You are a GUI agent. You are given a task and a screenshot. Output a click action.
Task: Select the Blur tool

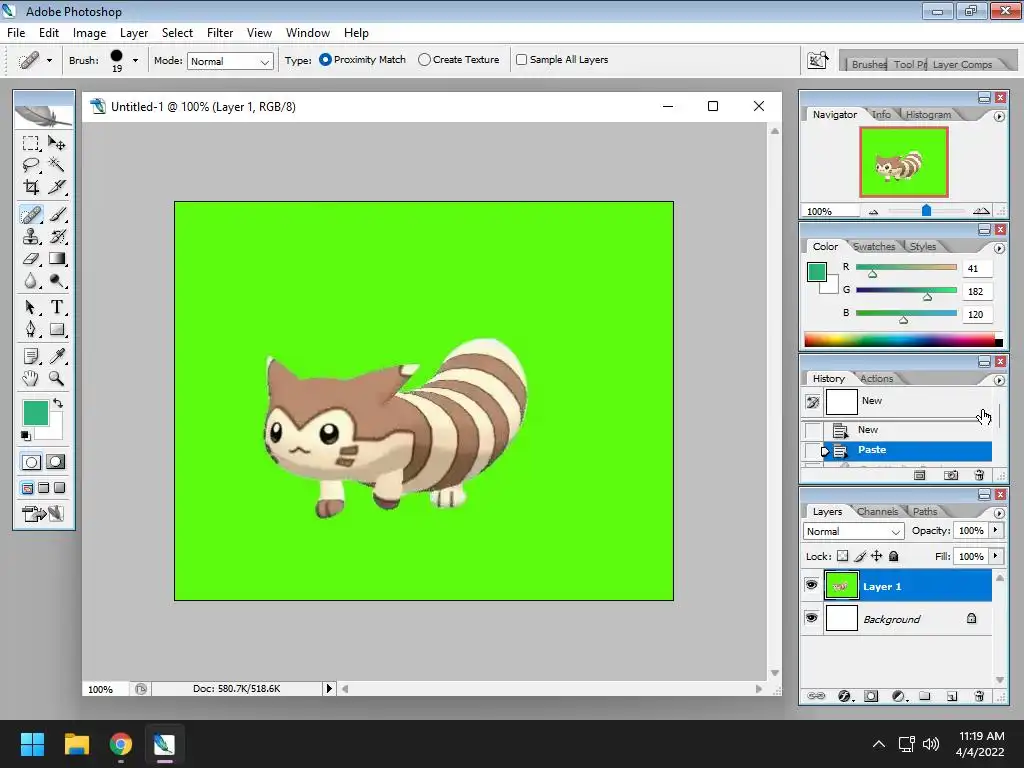click(x=30, y=281)
